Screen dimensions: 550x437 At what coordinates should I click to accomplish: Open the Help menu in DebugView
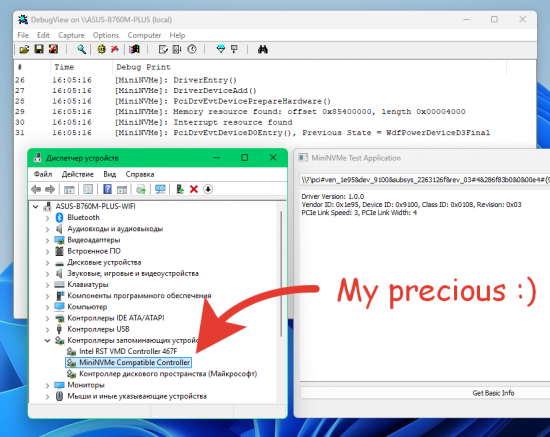click(177, 35)
